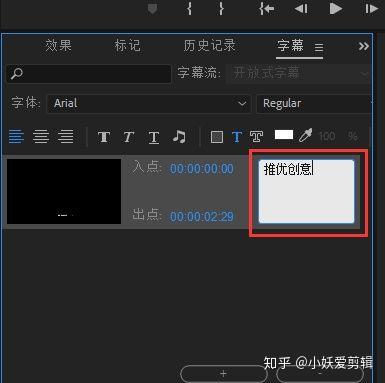Open the white color swatch
Screen dimensions: 385x383
point(284,135)
